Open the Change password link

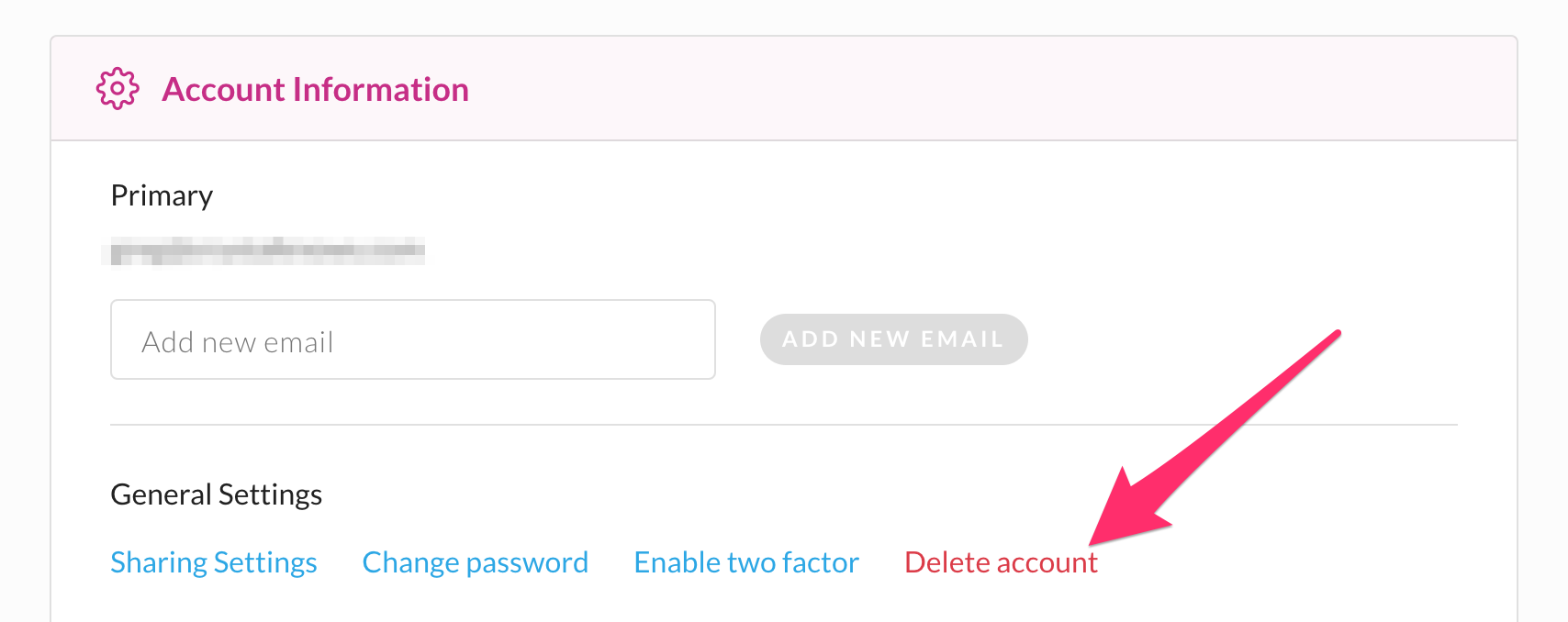point(476,562)
